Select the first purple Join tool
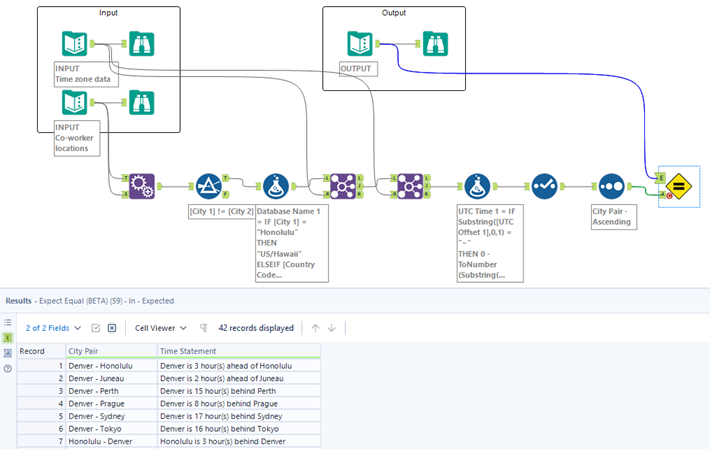The height and width of the screenshot is (449, 710). 343,186
